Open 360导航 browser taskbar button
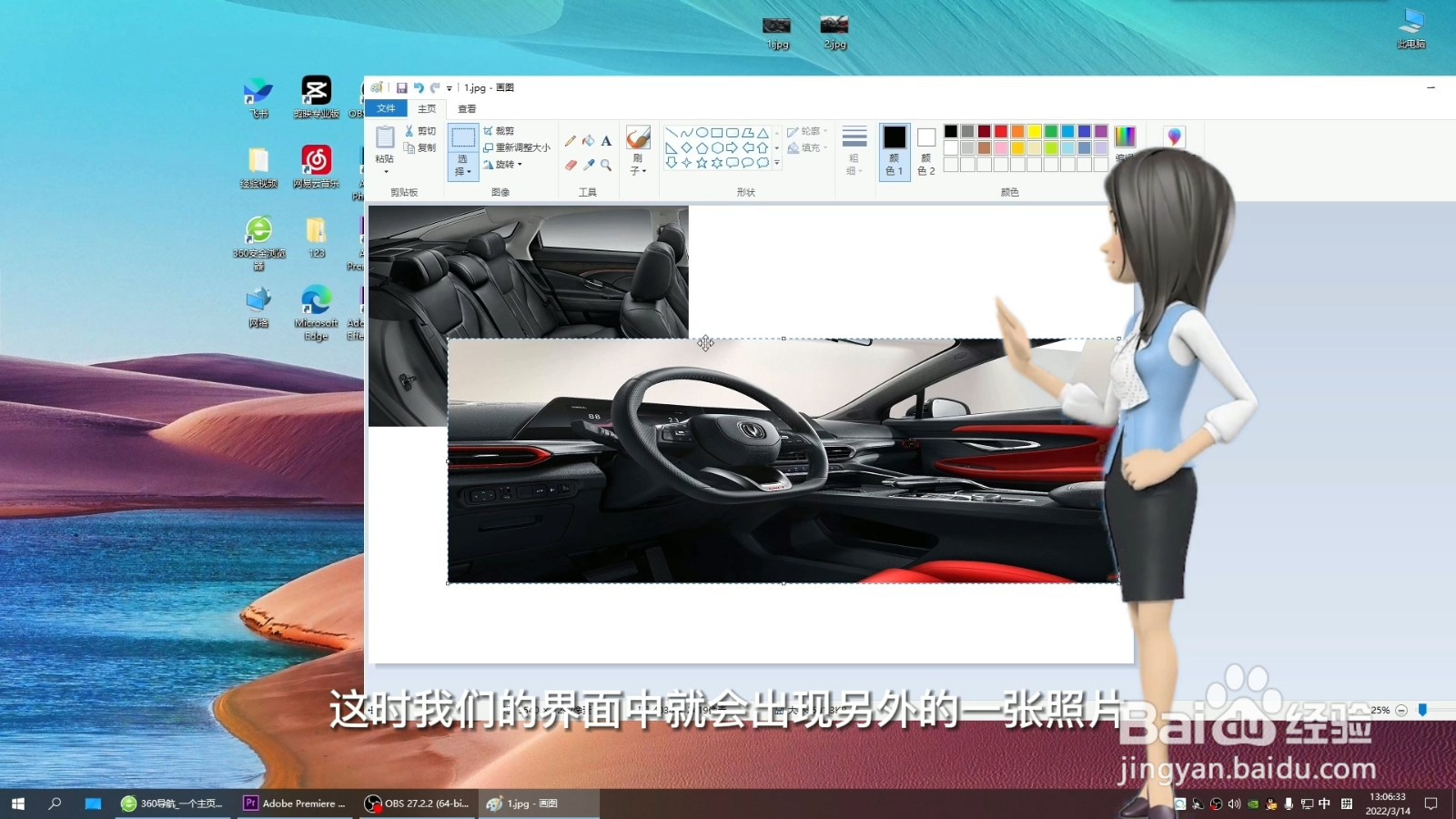 tap(173, 804)
